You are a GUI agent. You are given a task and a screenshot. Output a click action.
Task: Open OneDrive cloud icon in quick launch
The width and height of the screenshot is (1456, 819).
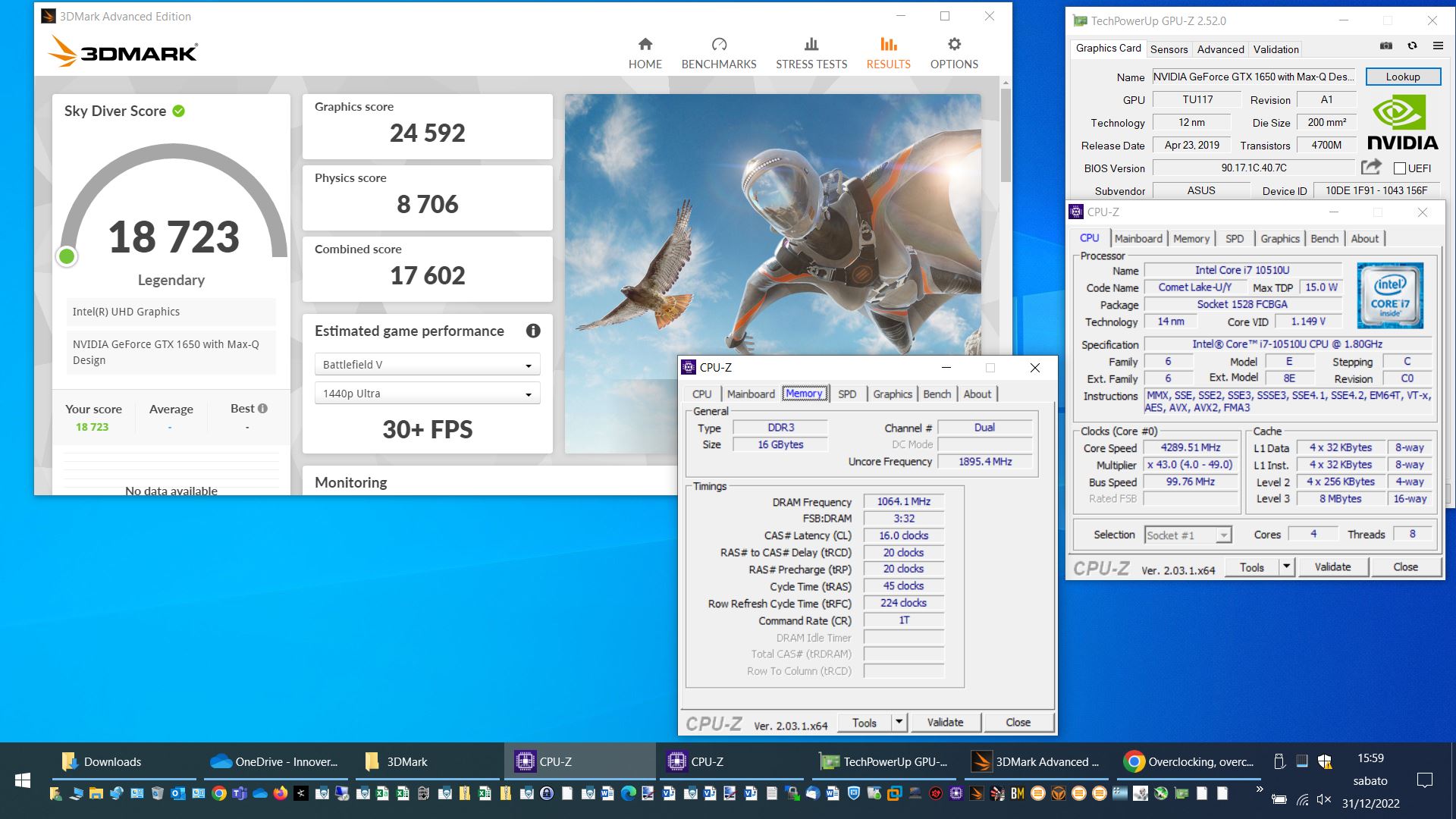coord(260,794)
